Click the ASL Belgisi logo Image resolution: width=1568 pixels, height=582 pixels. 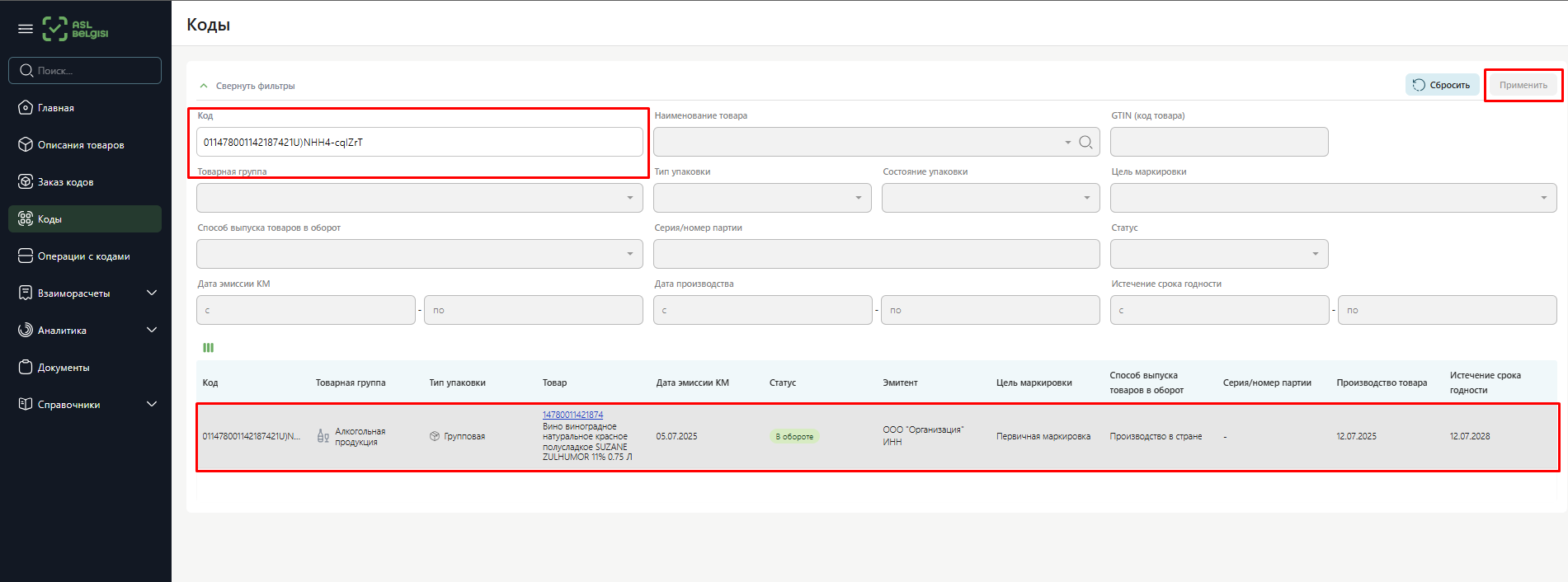coord(76,29)
